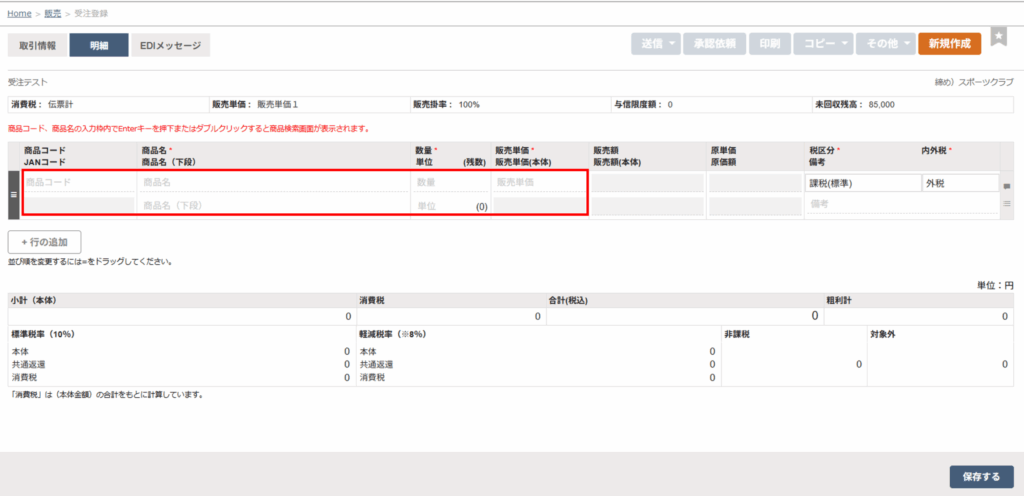
Task: Click the 承認依頼 button
Action: (714, 44)
